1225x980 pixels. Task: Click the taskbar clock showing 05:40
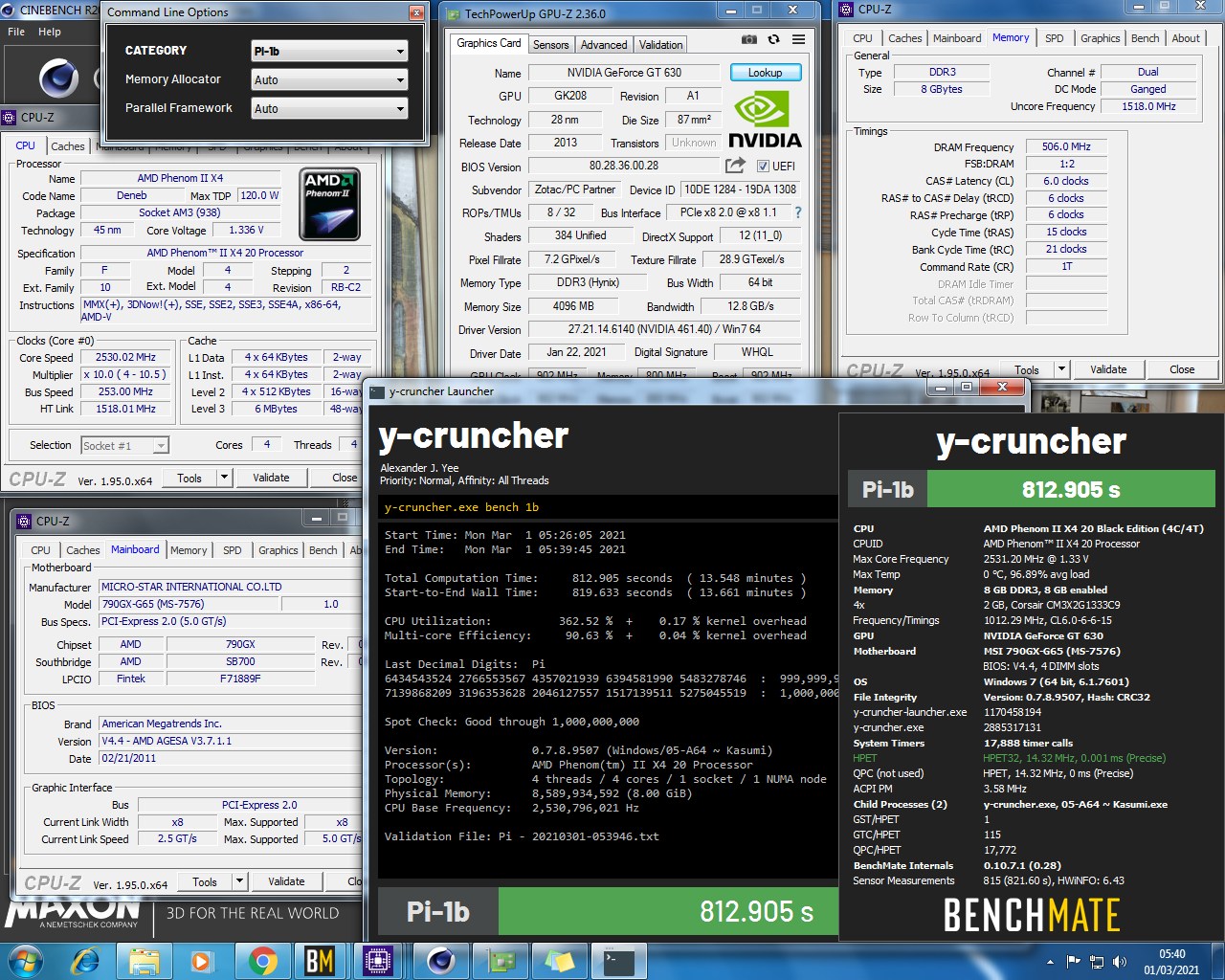click(1171, 962)
